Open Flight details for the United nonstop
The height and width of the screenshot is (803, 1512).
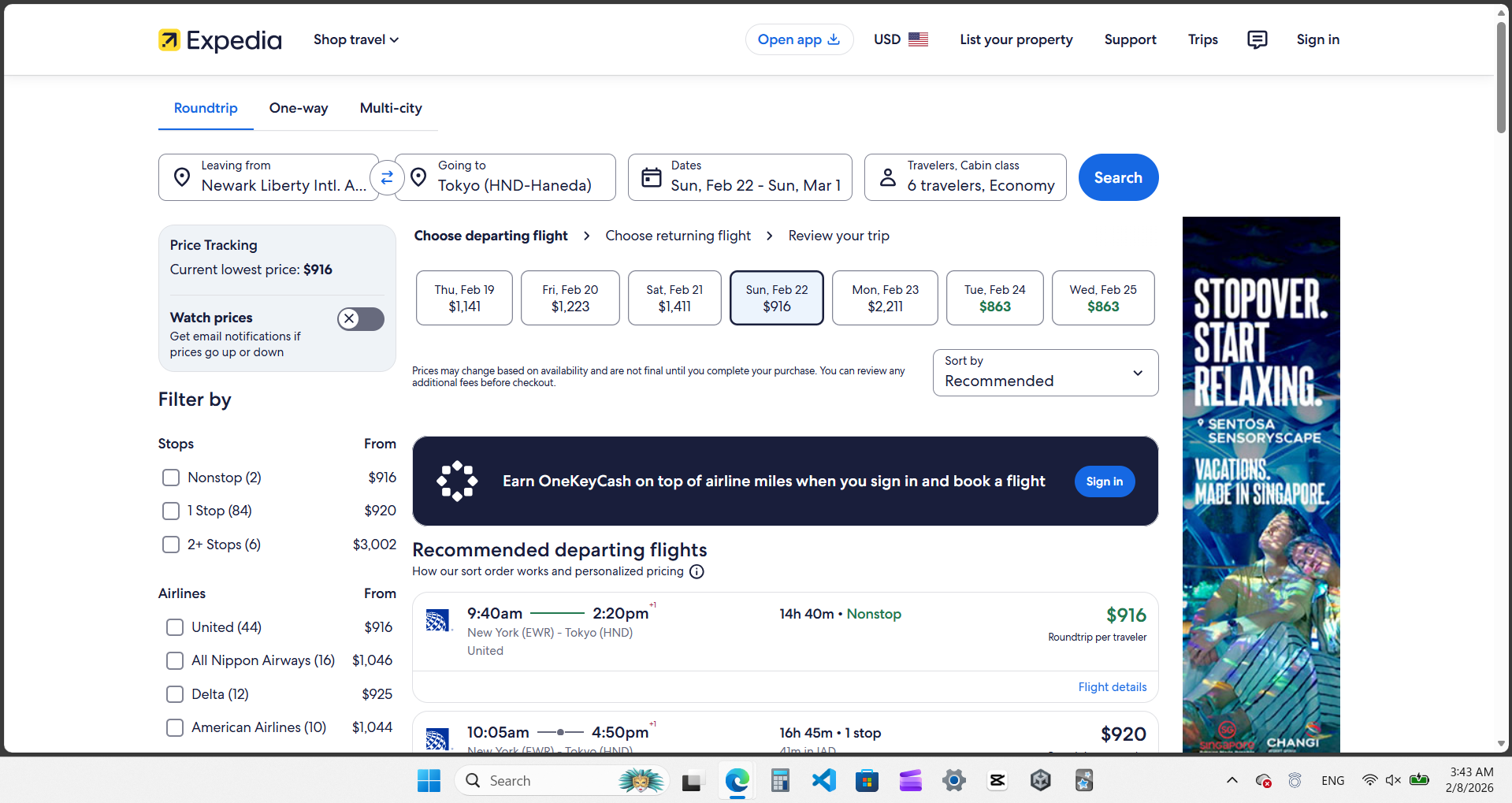[1112, 687]
